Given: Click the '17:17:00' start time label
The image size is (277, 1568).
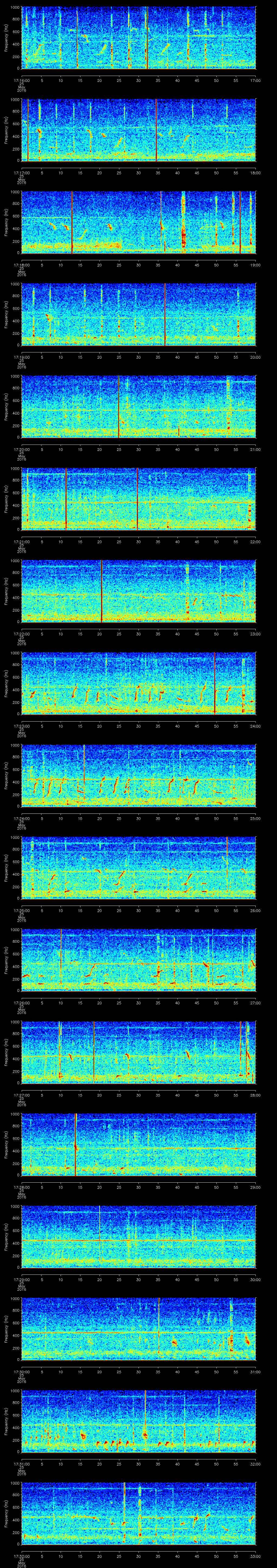Looking at the screenshot, I should [21, 173].
